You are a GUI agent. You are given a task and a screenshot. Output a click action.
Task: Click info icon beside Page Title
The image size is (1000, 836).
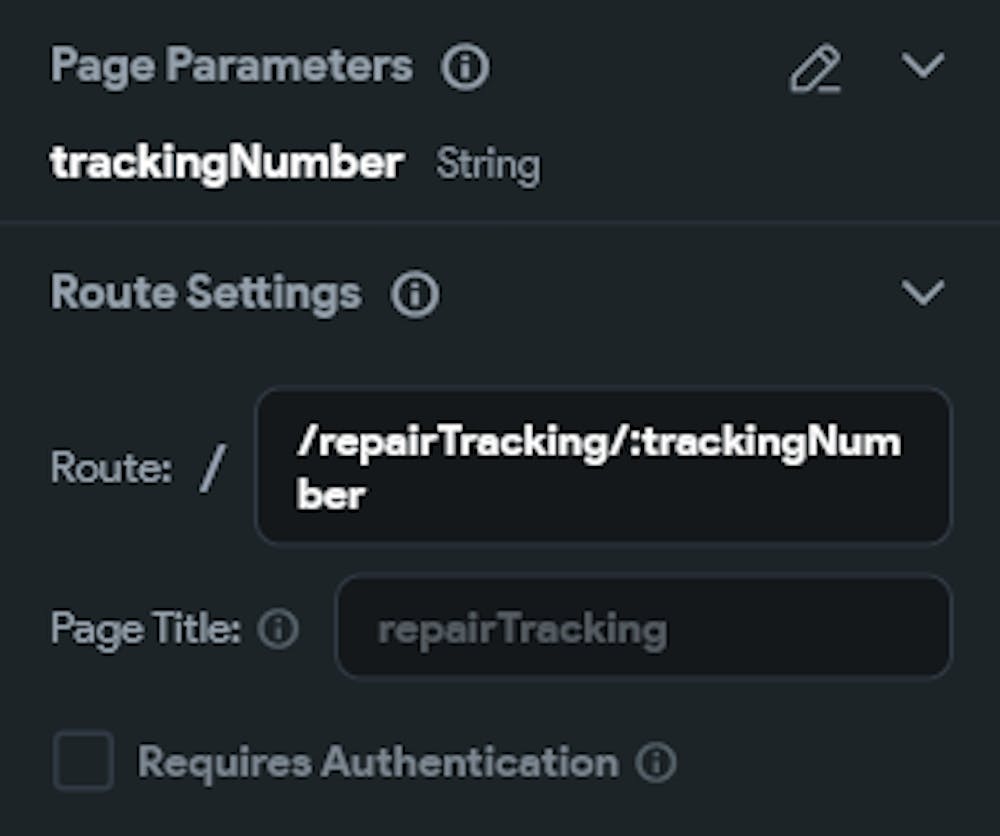coord(278,629)
